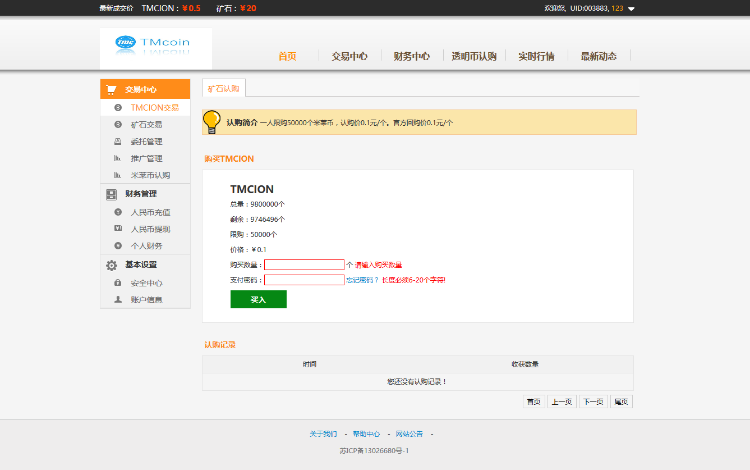
Task: Click the person icon beside 账户信息
Action: [118, 299]
